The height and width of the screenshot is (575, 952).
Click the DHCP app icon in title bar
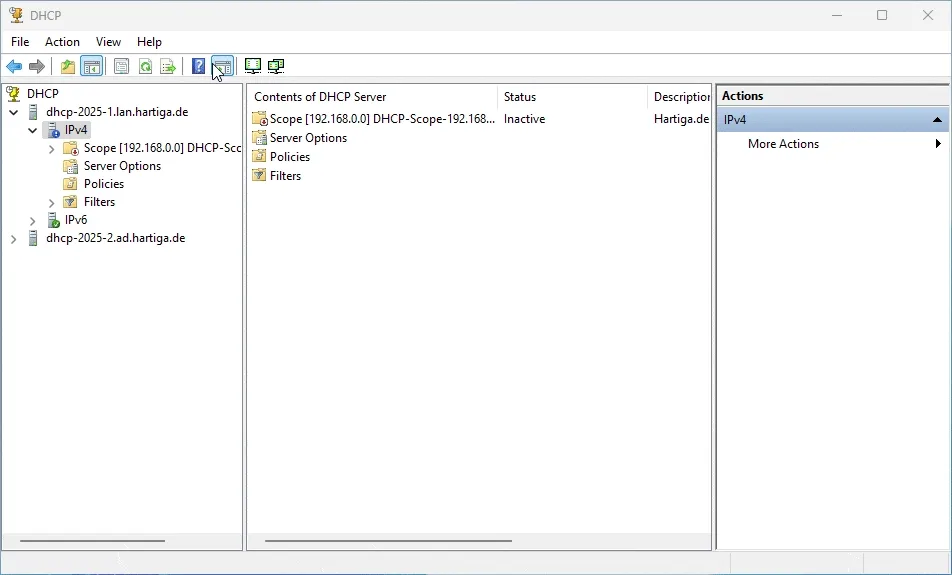click(x=16, y=15)
